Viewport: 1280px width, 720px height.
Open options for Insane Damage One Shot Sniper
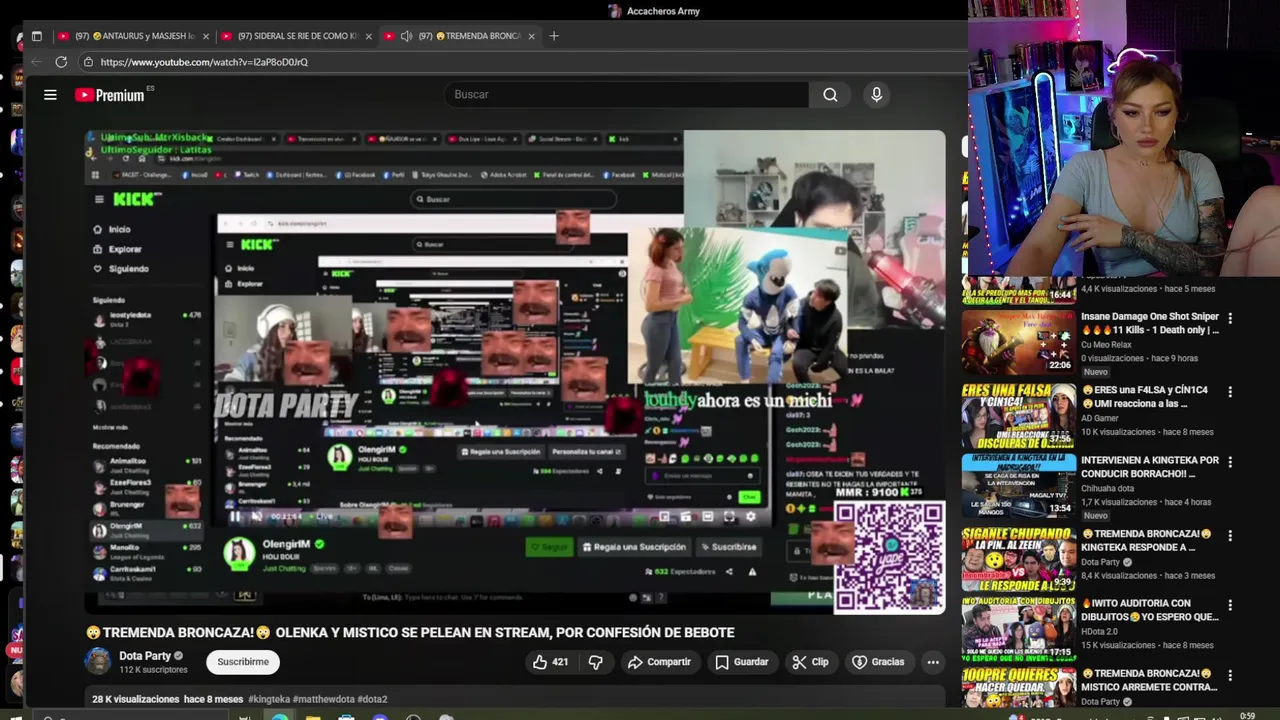coord(1230,318)
